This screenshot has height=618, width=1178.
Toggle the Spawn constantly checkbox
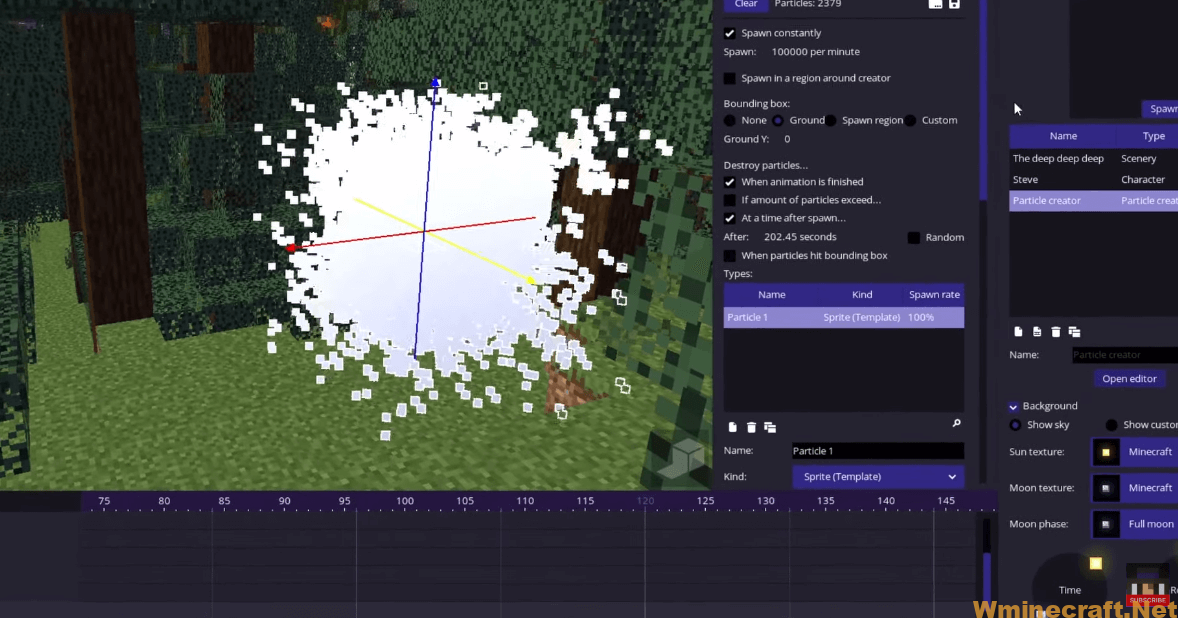pyautogui.click(x=729, y=33)
